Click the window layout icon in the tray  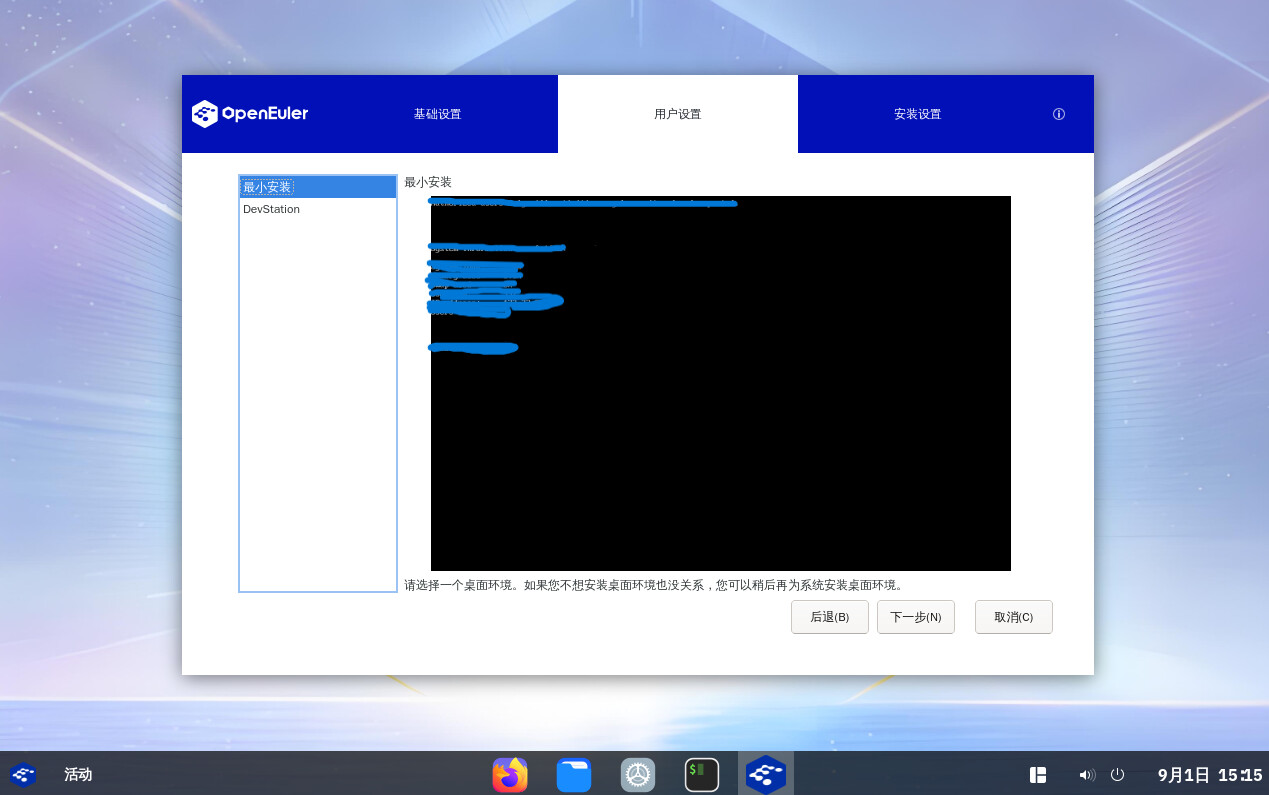[x=1038, y=775]
